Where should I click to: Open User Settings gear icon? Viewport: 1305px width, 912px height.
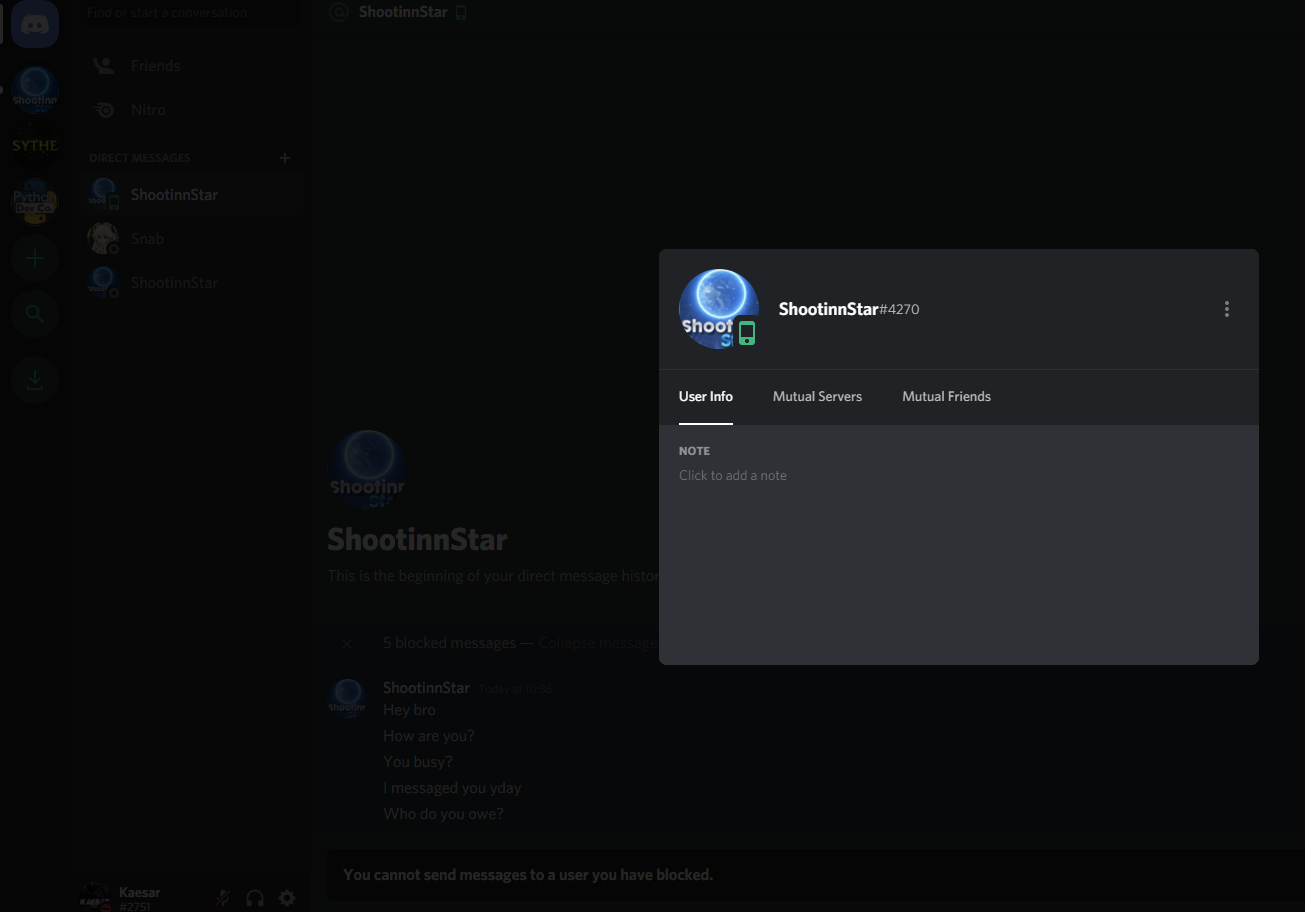click(x=287, y=898)
